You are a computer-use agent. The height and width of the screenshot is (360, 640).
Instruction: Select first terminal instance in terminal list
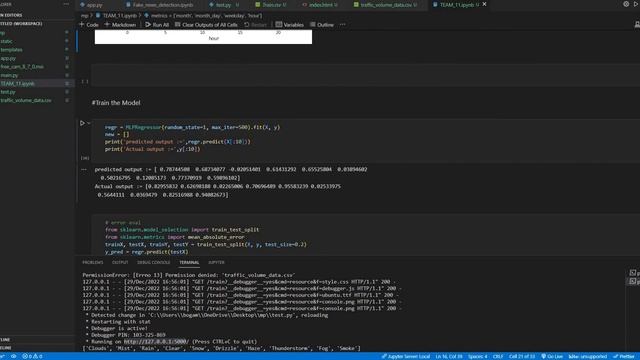633,273
